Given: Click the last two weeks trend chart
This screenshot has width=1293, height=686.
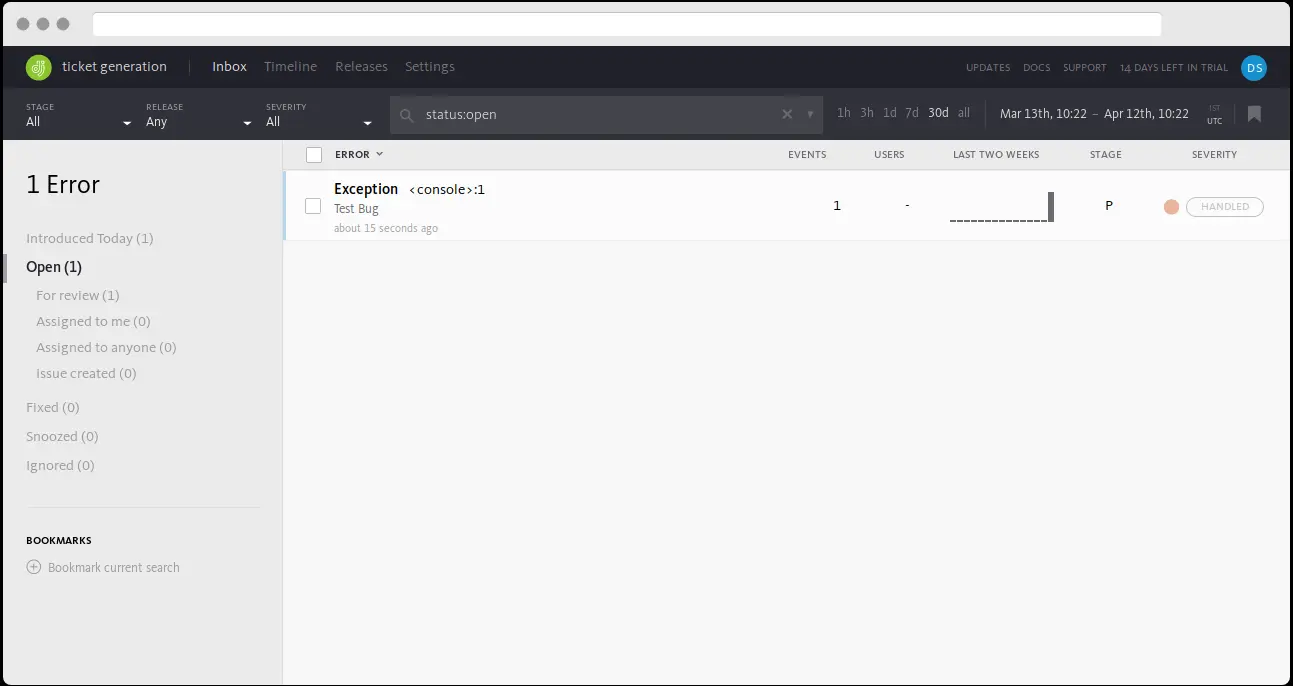Looking at the screenshot, I should 1001,206.
